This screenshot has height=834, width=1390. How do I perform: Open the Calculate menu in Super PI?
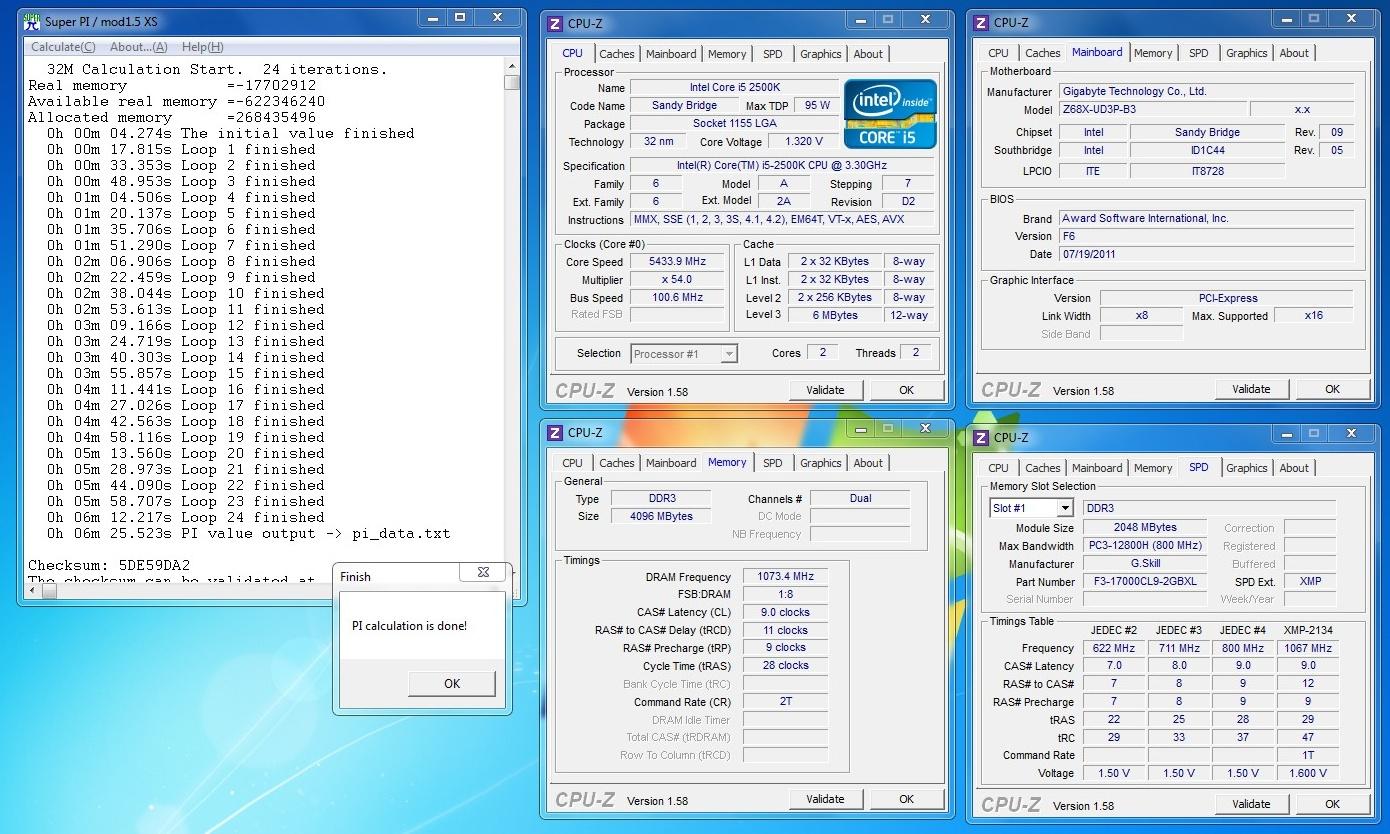pyautogui.click(x=64, y=47)
